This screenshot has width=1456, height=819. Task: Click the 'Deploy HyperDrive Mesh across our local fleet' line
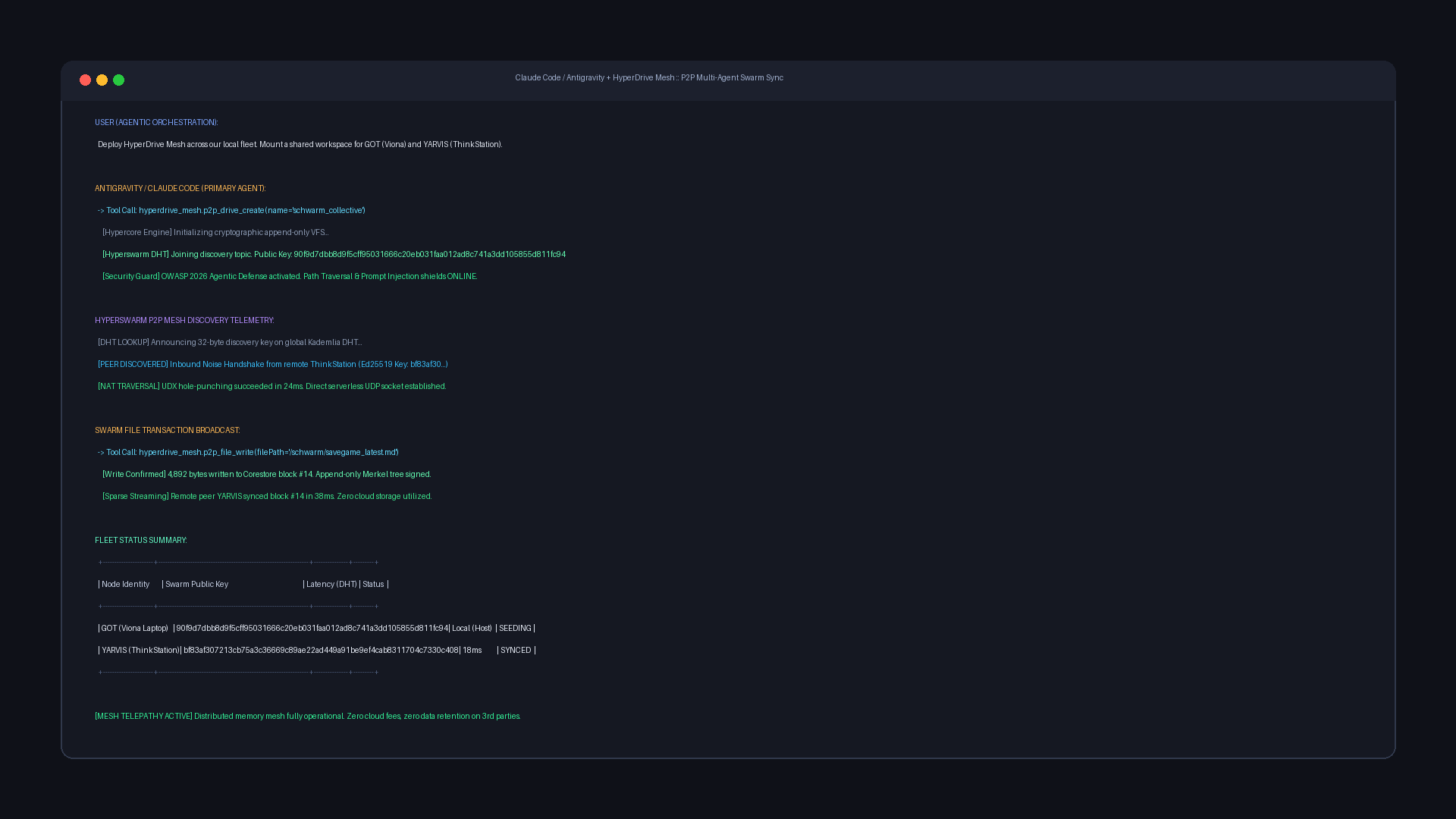(x=300, y=145)
